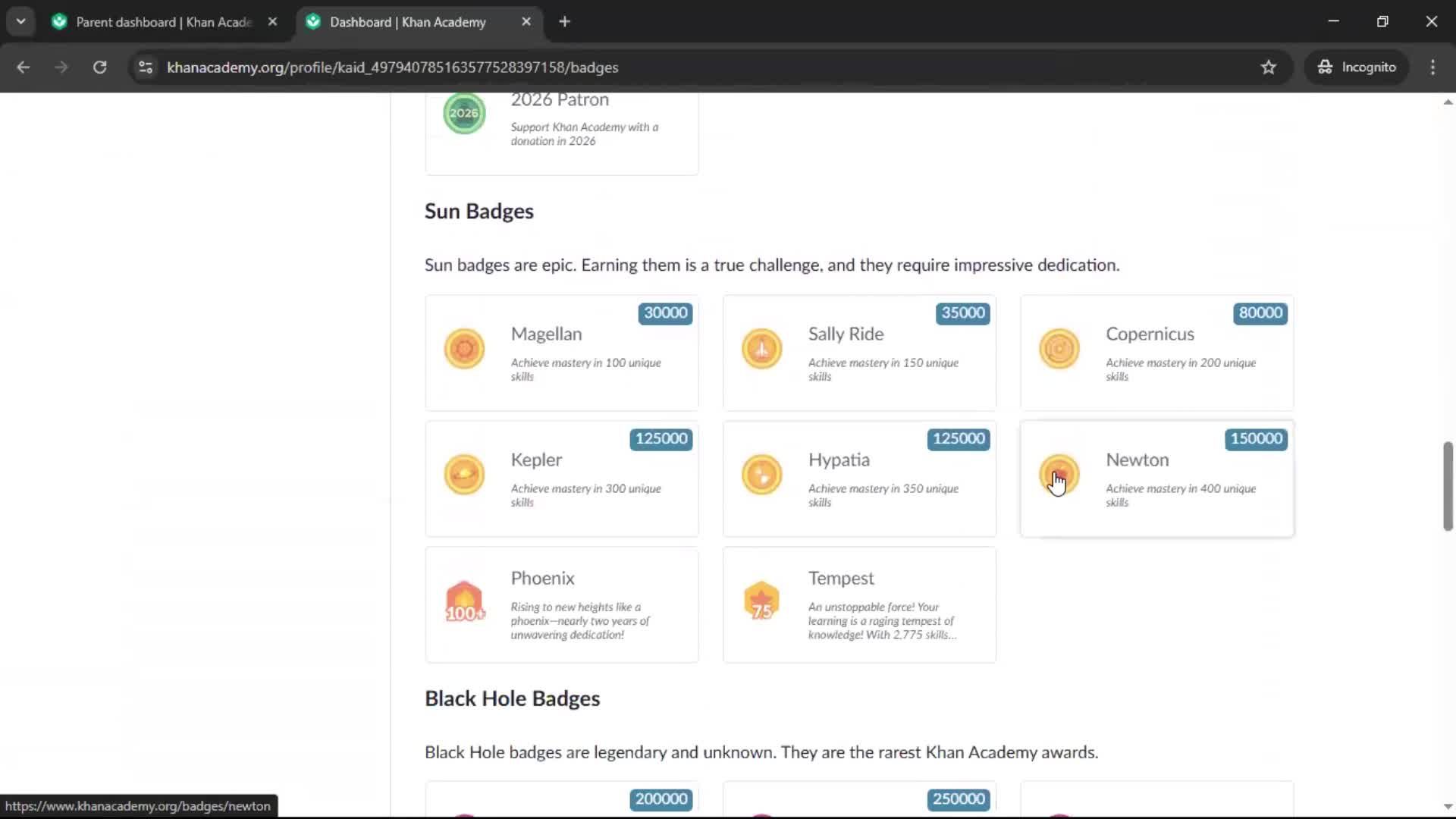Viewport: 1456px width, 819px height.
Task: Click the 80000 points label on Copernicus
Action: [1260, 312]
